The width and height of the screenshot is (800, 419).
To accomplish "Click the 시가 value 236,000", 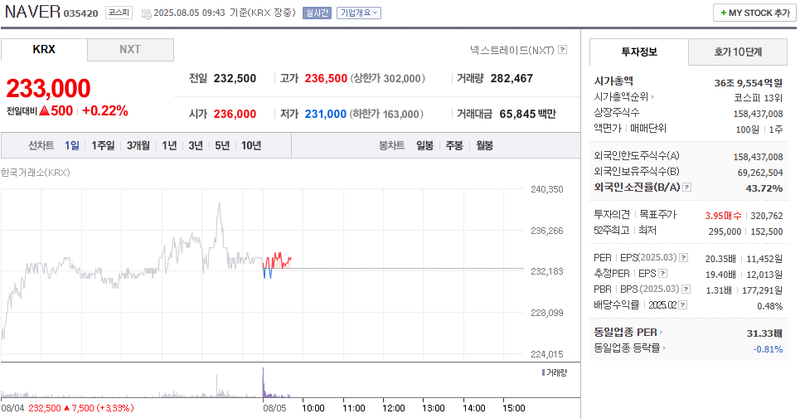I will 235,114.
